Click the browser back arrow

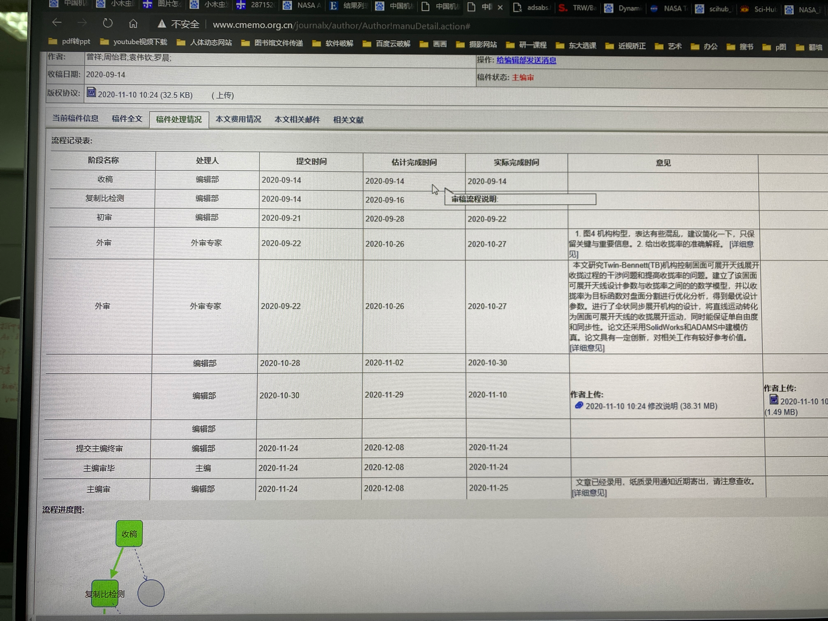click(57, 23)
